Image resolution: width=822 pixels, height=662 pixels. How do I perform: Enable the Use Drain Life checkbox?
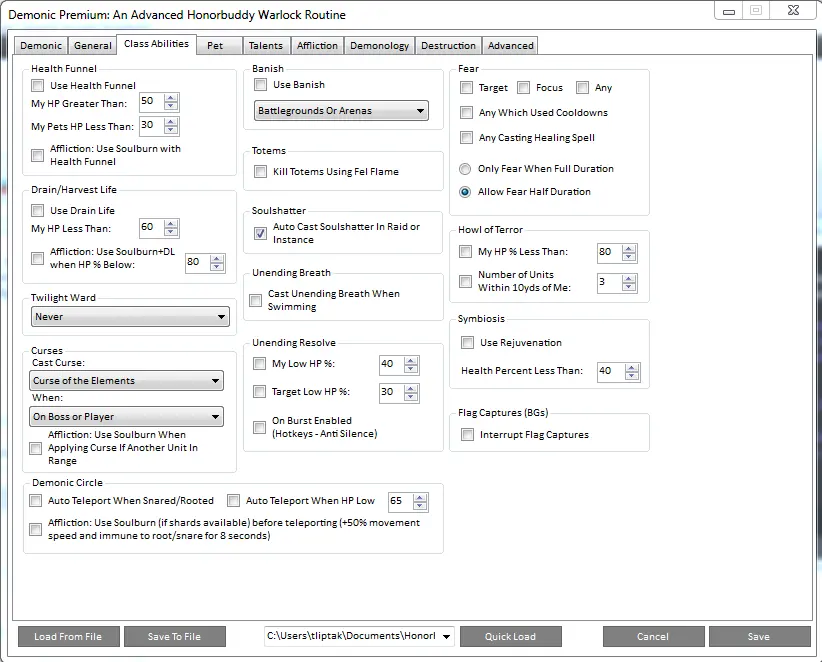pos(37,211)
